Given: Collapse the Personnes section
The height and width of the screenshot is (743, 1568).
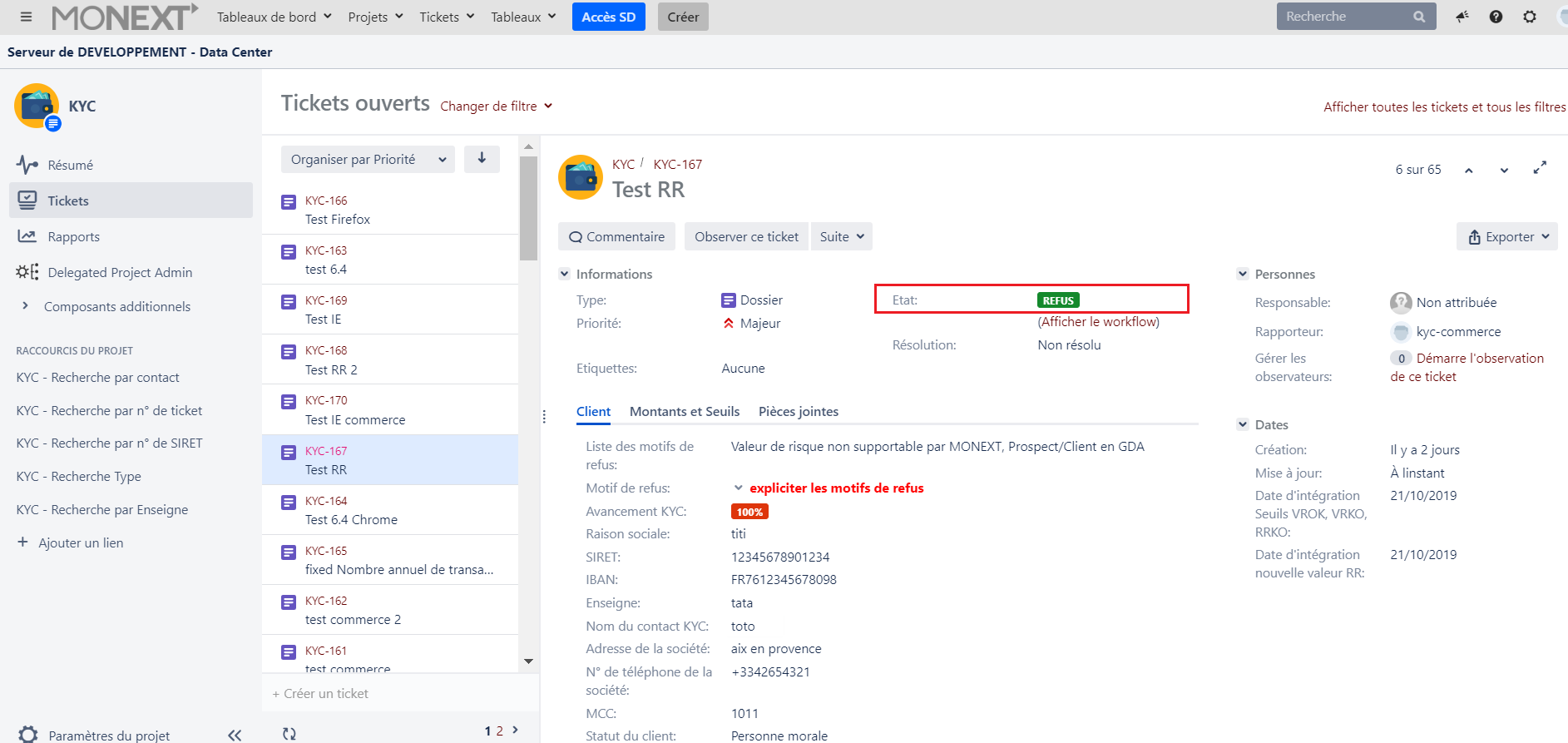Looking at the screenshot, I should point(1243,274).
